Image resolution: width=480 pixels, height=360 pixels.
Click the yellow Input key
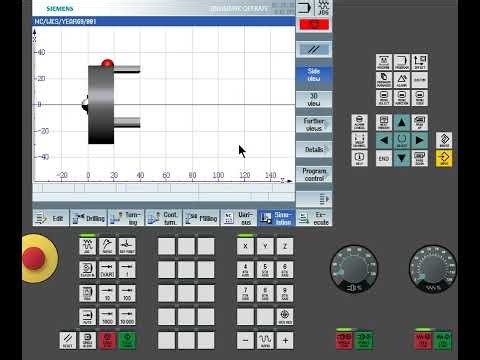point(444,158)
